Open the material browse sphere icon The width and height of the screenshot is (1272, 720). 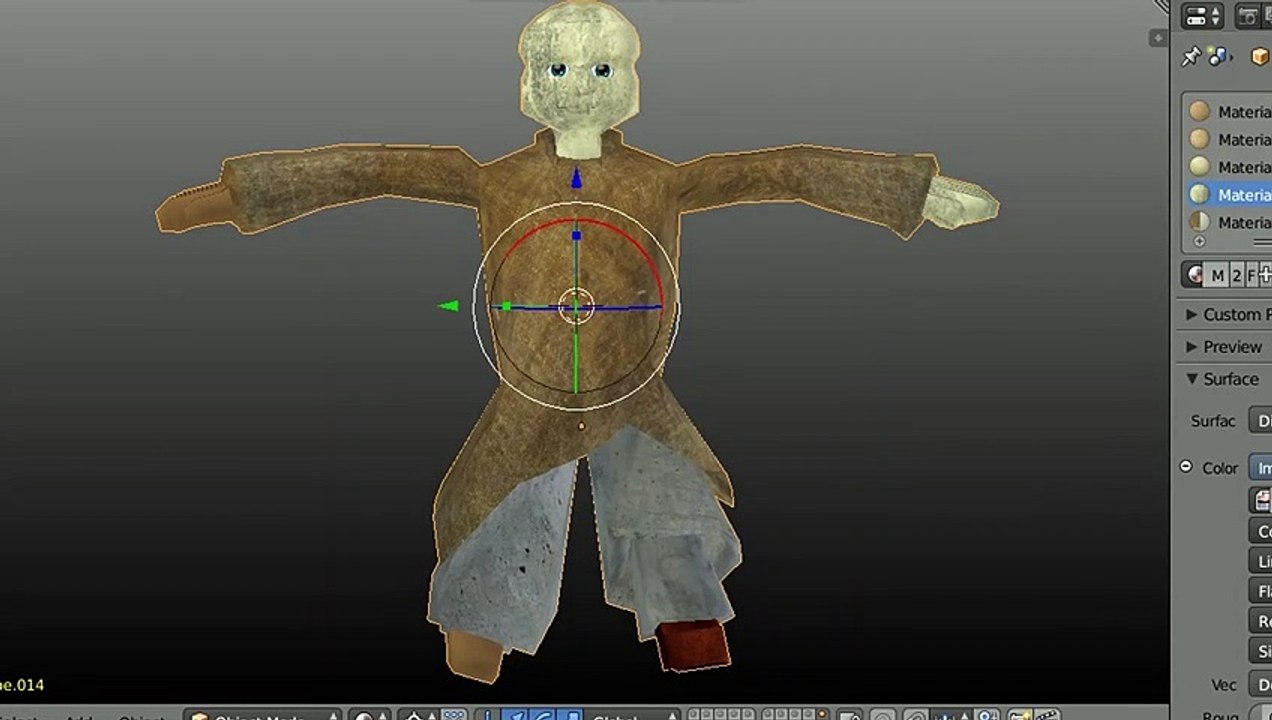[x=1194, y=275]
